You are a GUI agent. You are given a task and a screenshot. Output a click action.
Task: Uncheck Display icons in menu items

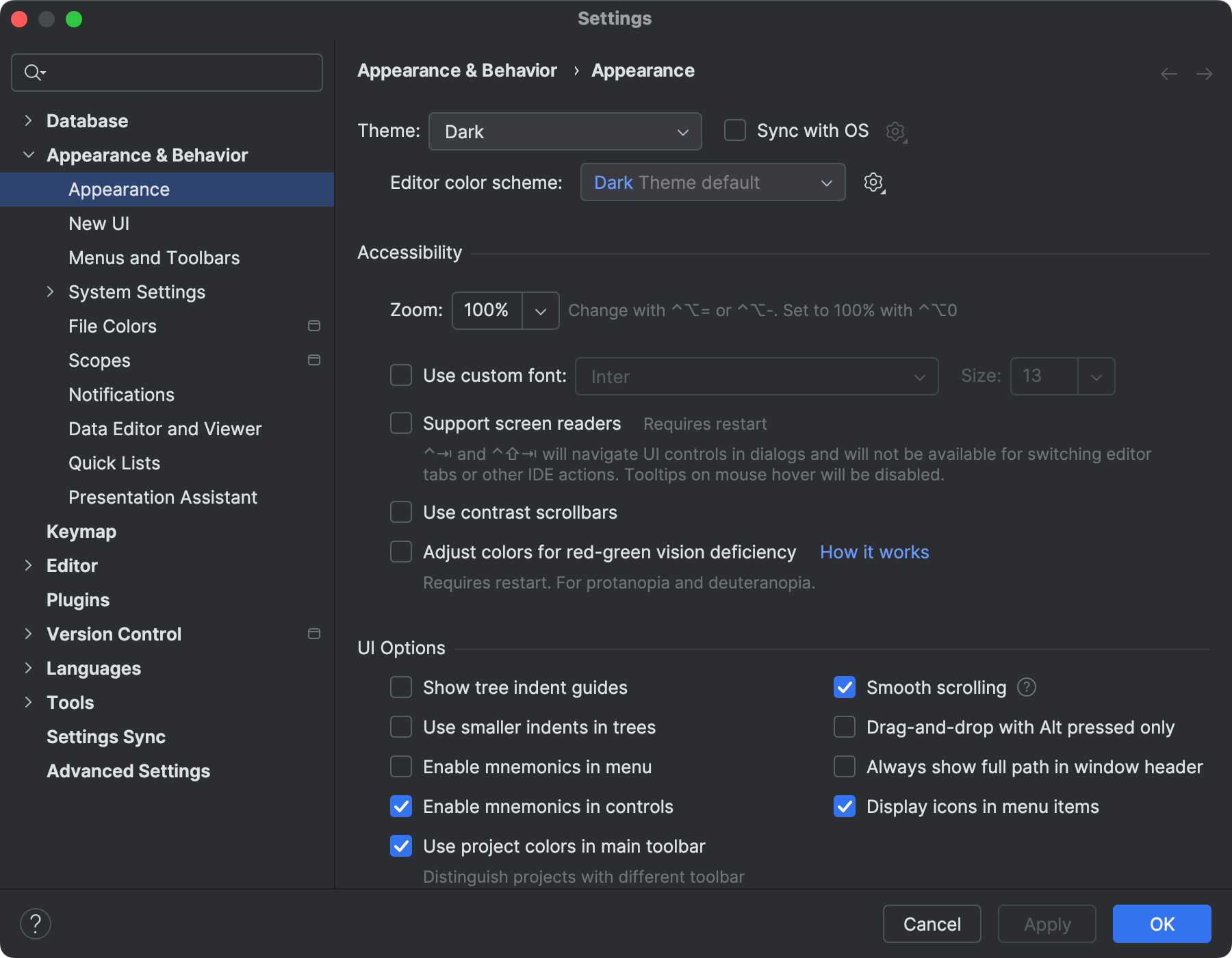(x=845, y=806)
